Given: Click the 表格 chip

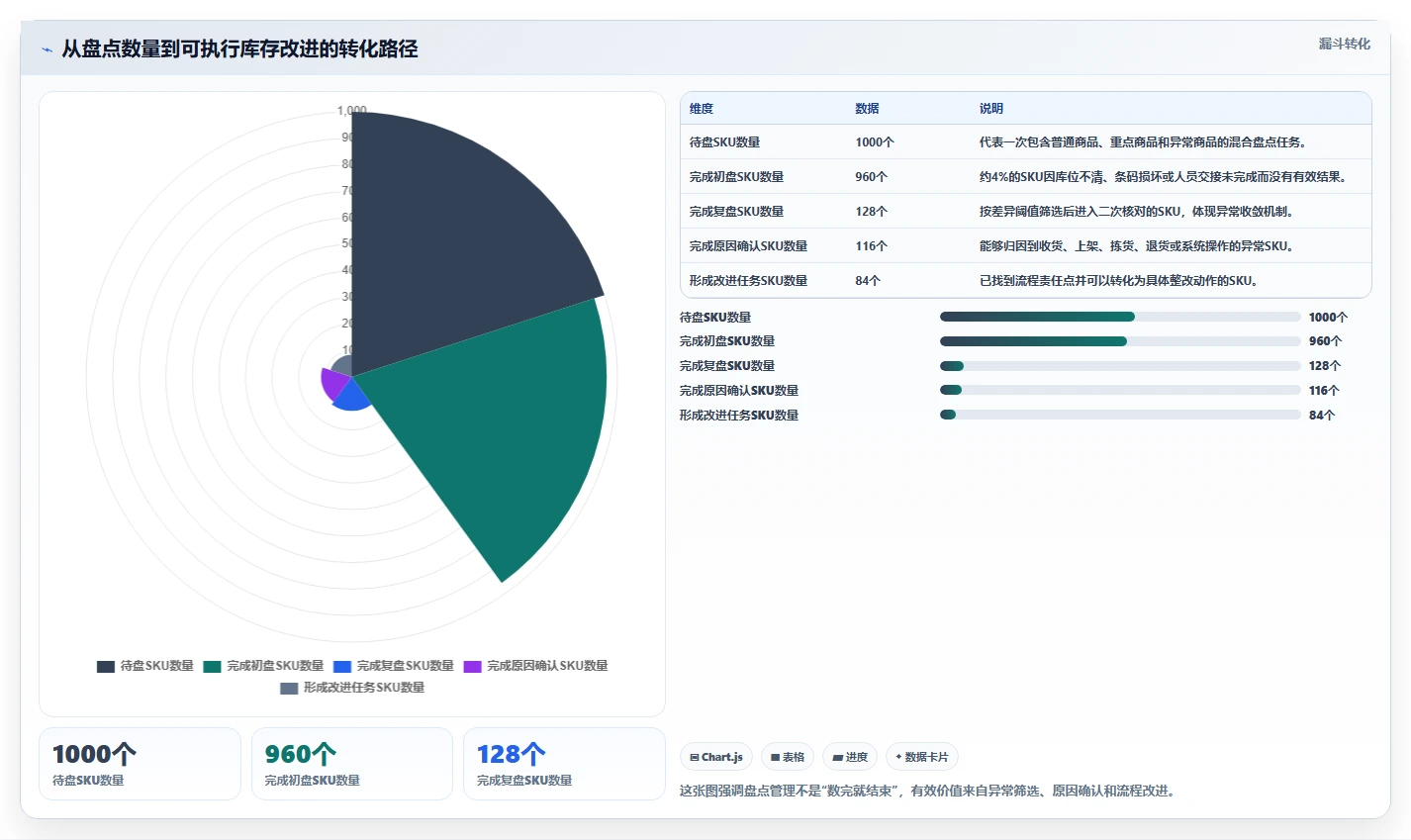Looking at the screenshot, I should pos(788,757).
